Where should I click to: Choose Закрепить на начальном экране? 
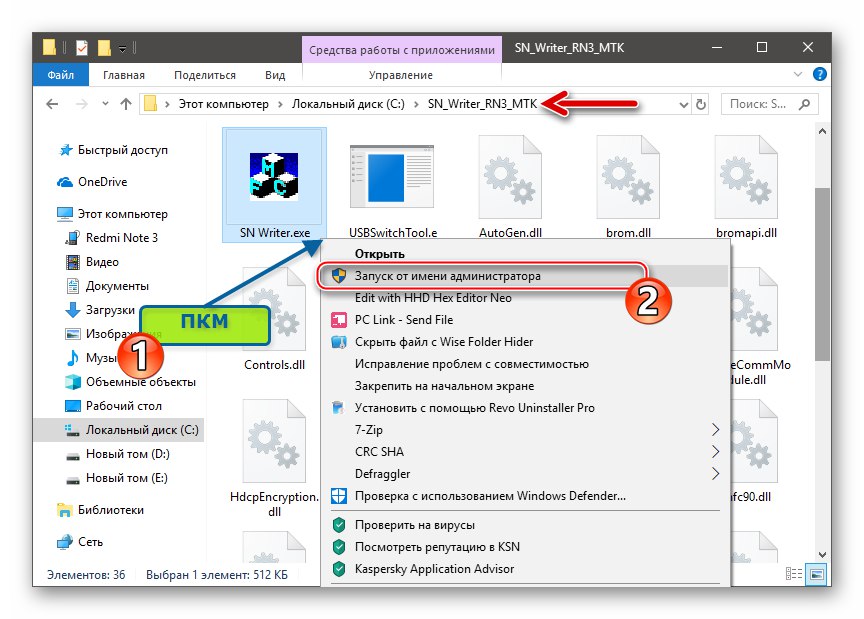point(525,386)
